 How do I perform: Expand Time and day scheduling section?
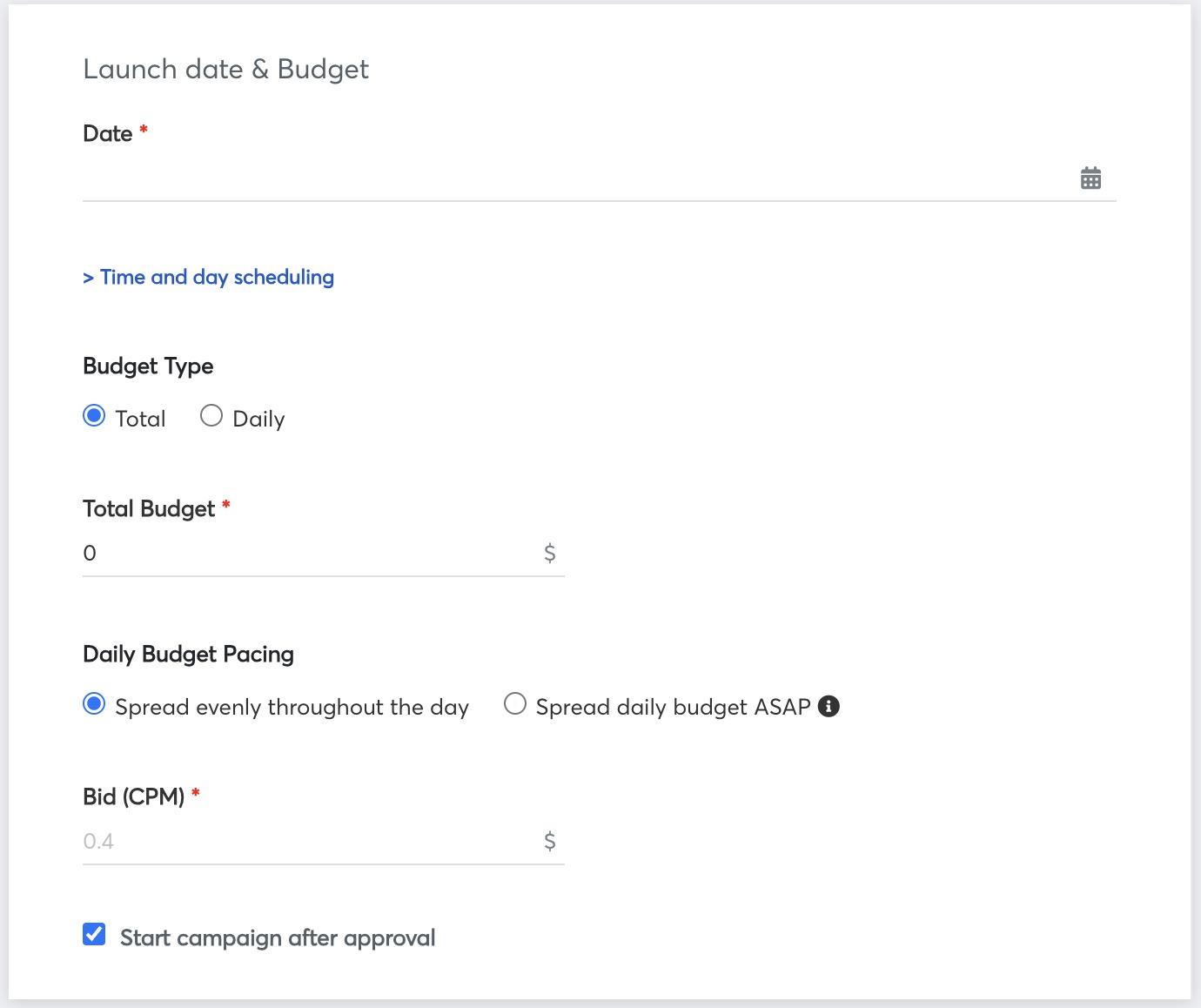pos(208,277)
